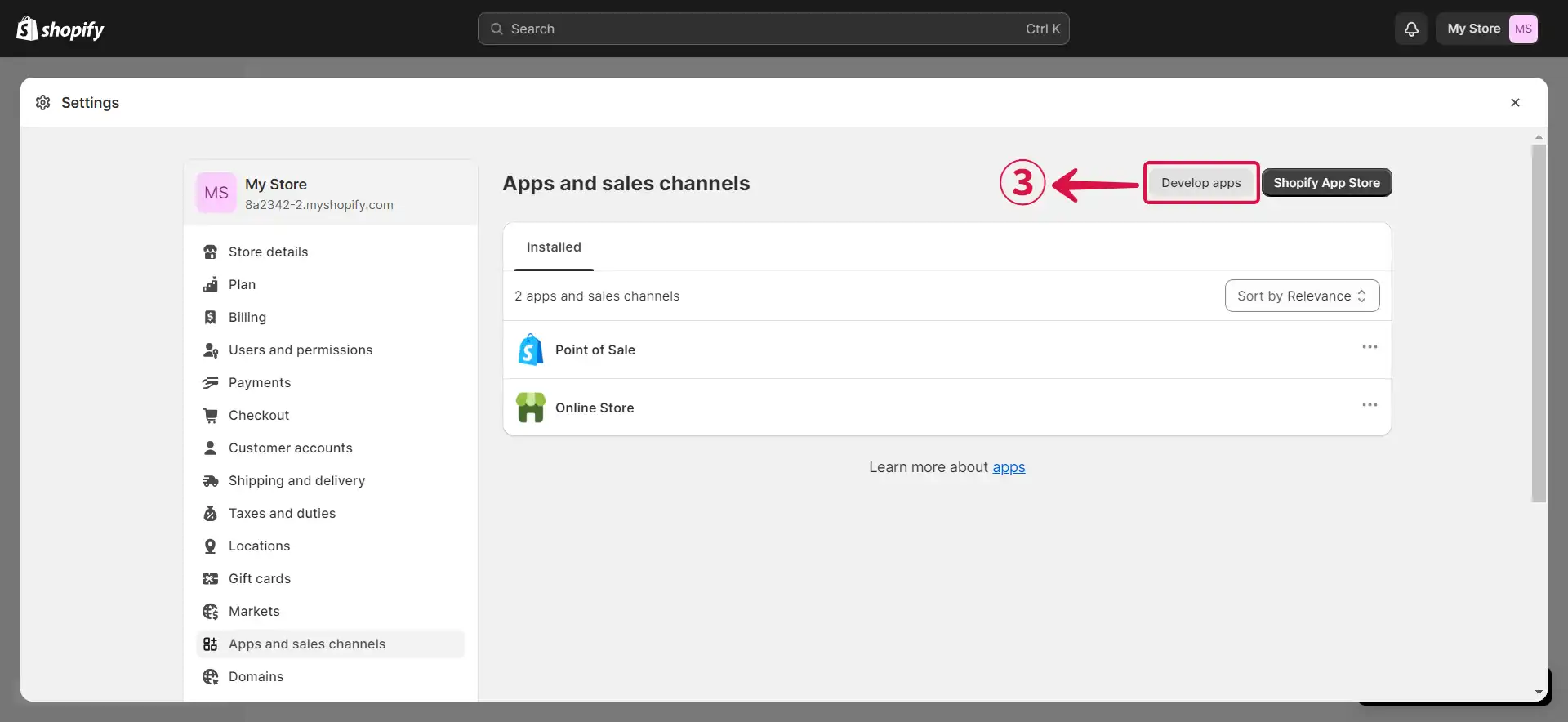Go to Payments settings
Screen dimensions: 1568x722
click(330, 382)
